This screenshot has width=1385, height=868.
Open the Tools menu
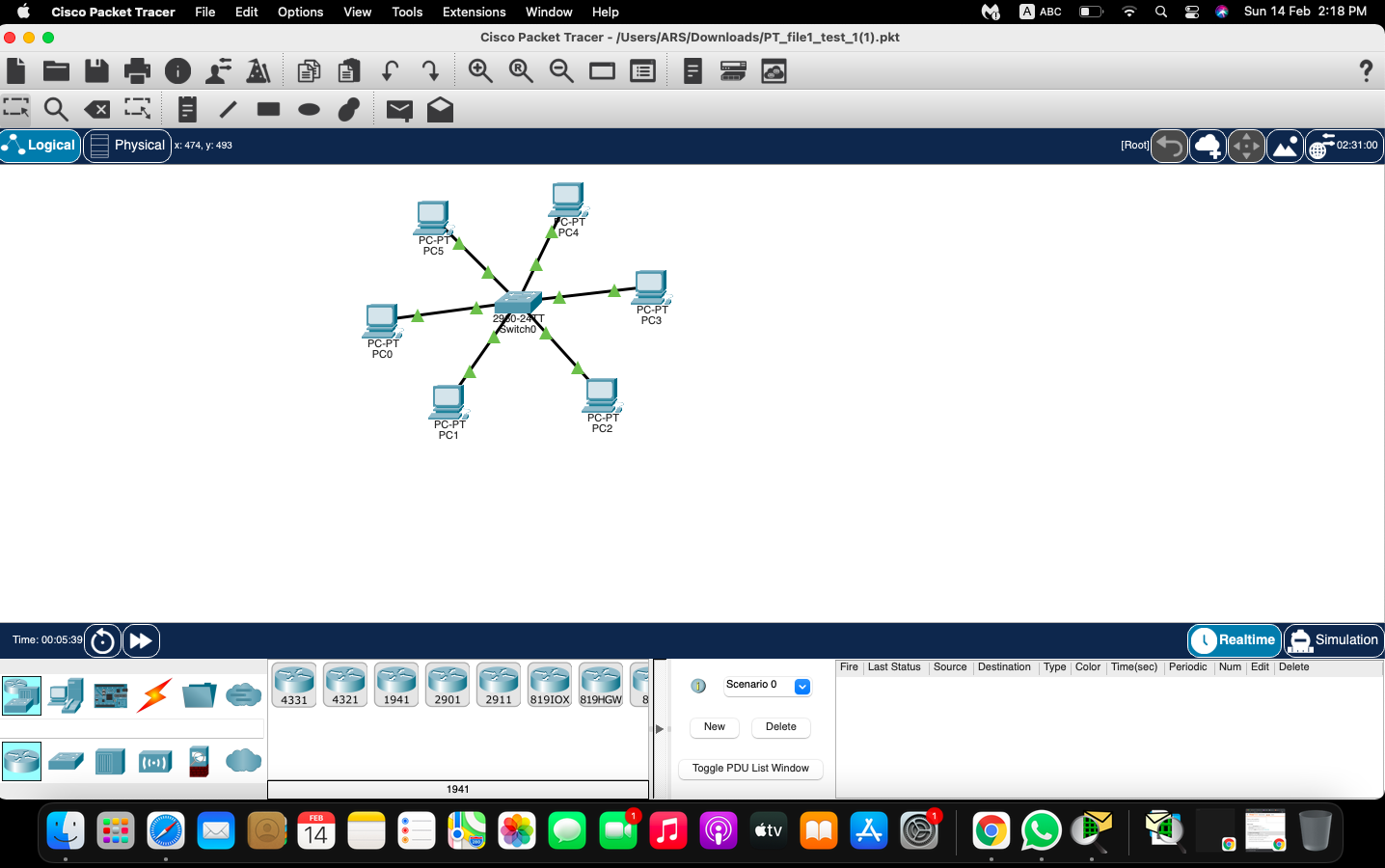(407, 12)
